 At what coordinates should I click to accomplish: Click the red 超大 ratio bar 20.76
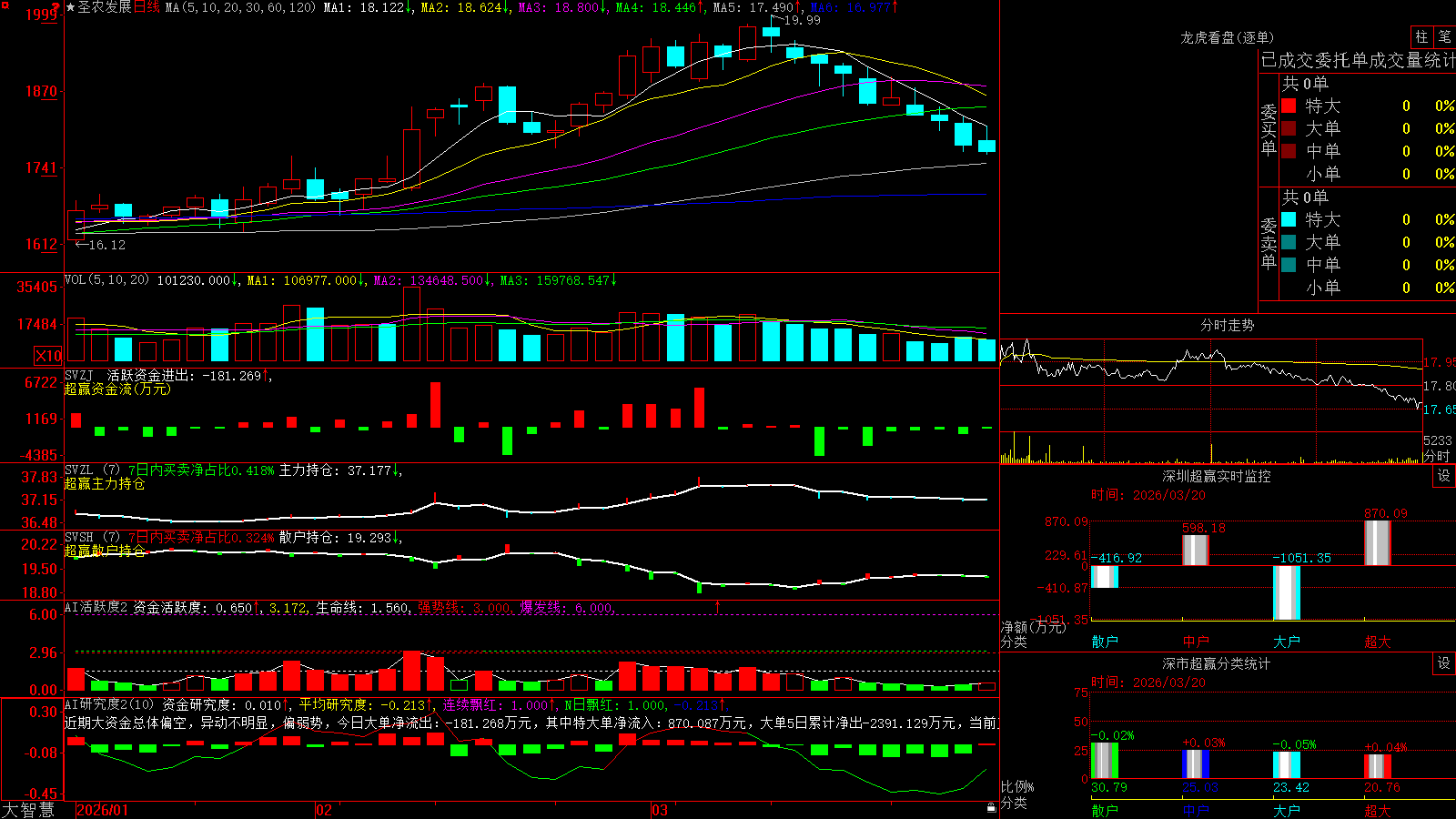coord(1378,766)
